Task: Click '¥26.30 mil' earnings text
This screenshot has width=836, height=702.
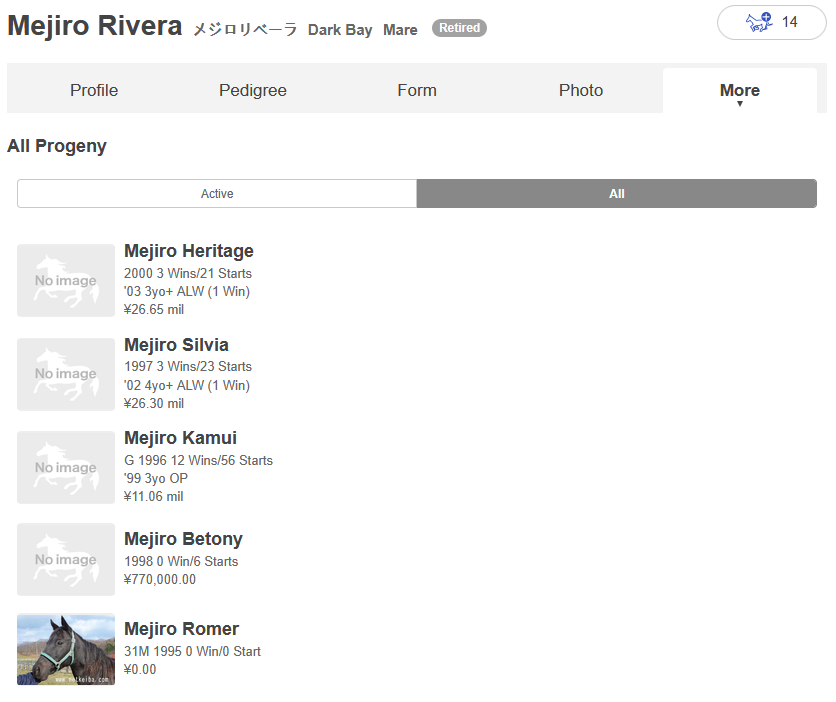Action: coord(154,404)
